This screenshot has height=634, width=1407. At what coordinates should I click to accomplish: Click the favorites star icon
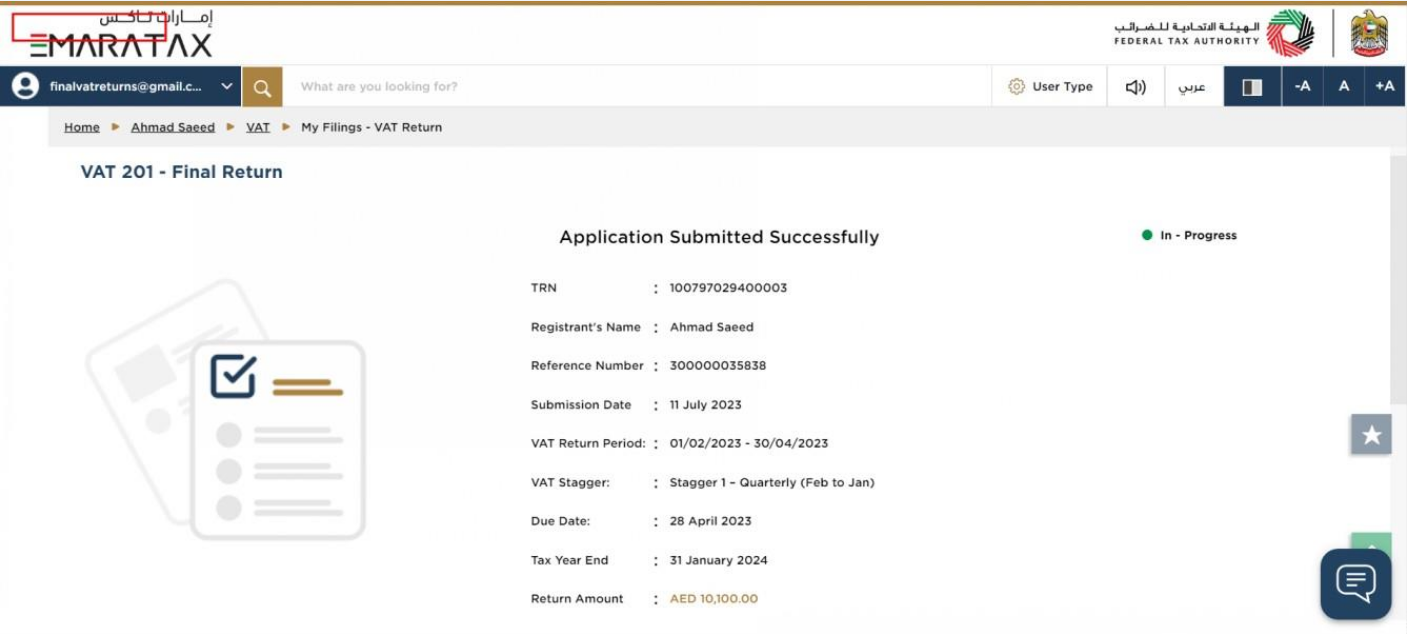[1371, 435]
